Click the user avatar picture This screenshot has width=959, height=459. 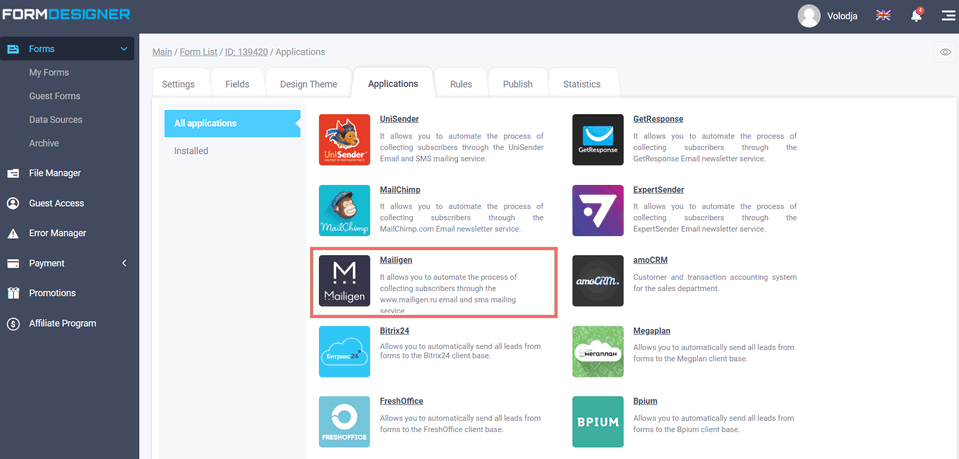[x=809, y=16]
